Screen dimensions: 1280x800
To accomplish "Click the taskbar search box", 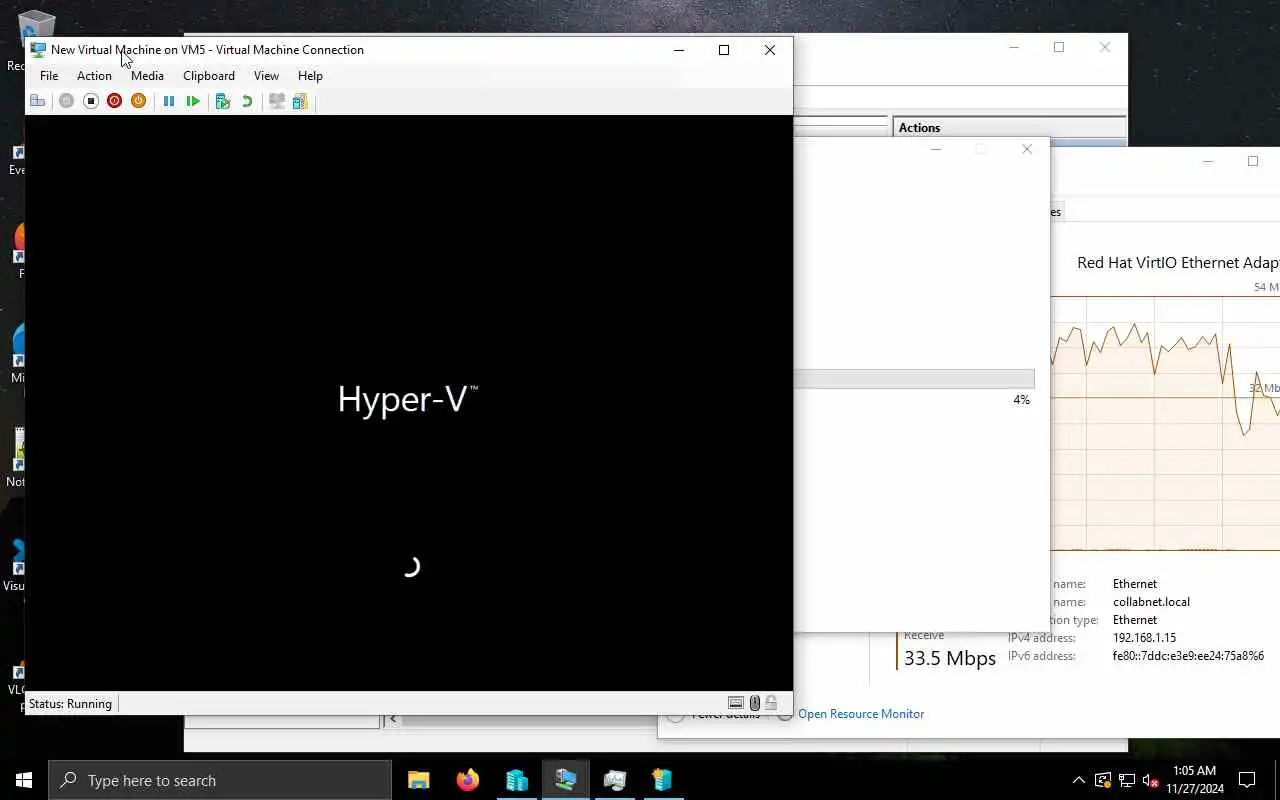I will 220,780.
